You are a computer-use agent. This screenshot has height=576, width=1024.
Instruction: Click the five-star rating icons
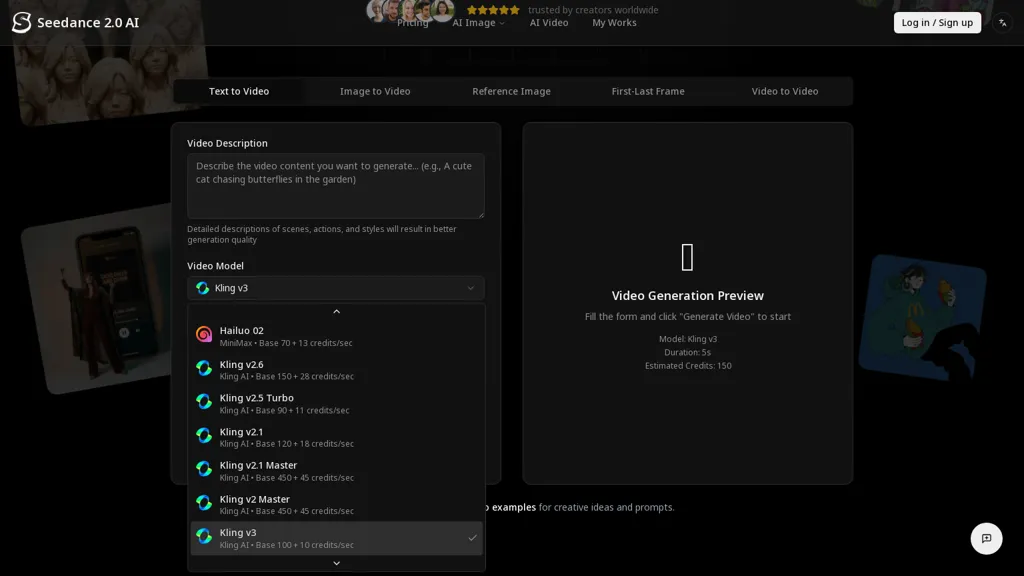click(493, 10)
